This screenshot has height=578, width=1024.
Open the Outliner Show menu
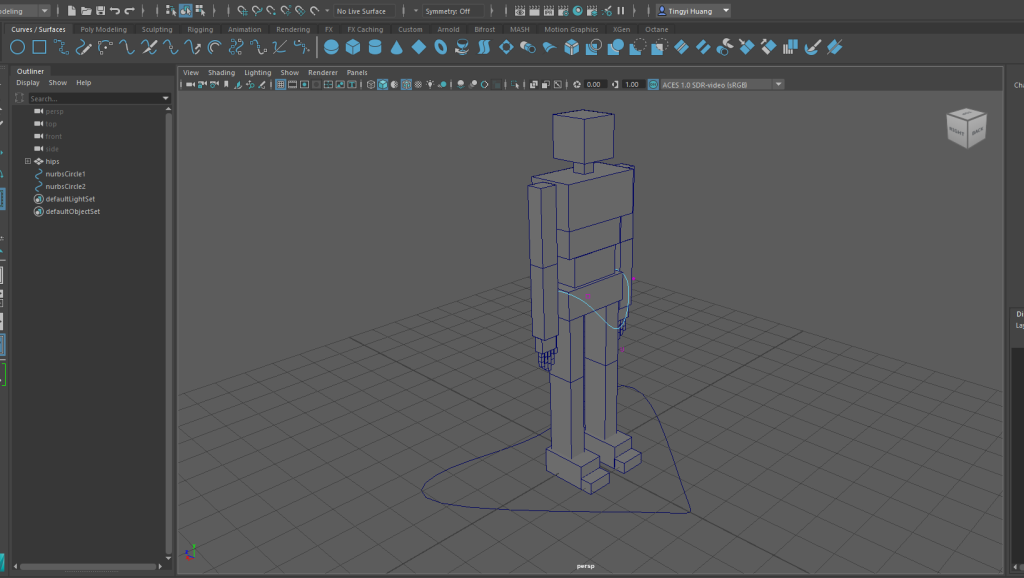click(57, 83)
